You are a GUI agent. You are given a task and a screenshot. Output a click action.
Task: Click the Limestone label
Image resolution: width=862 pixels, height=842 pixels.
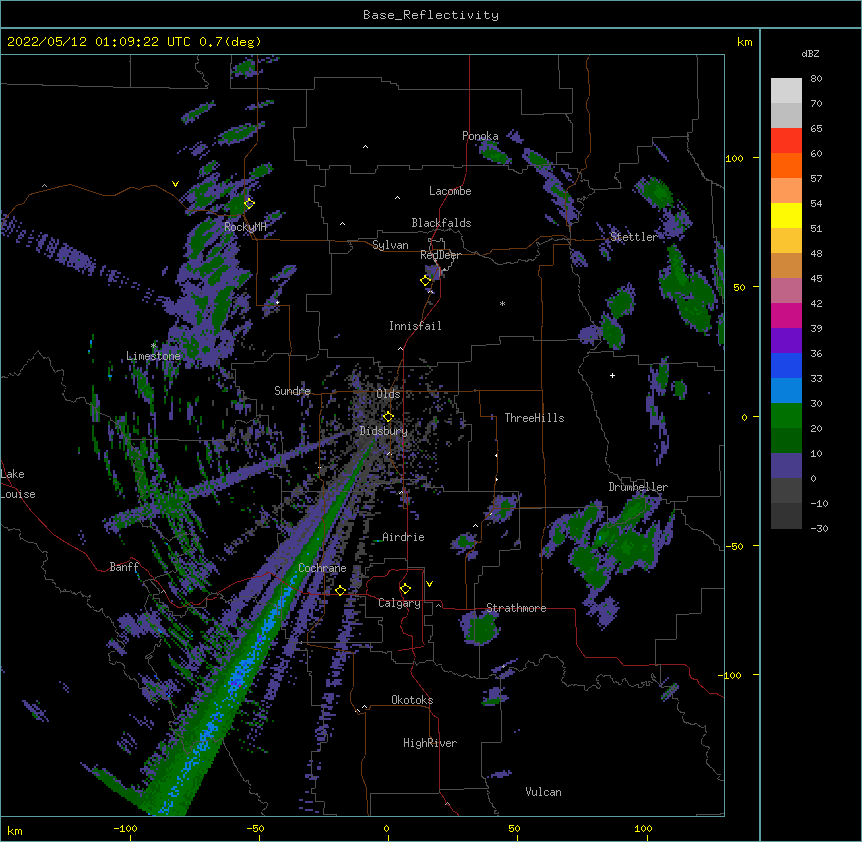[153, 356]
